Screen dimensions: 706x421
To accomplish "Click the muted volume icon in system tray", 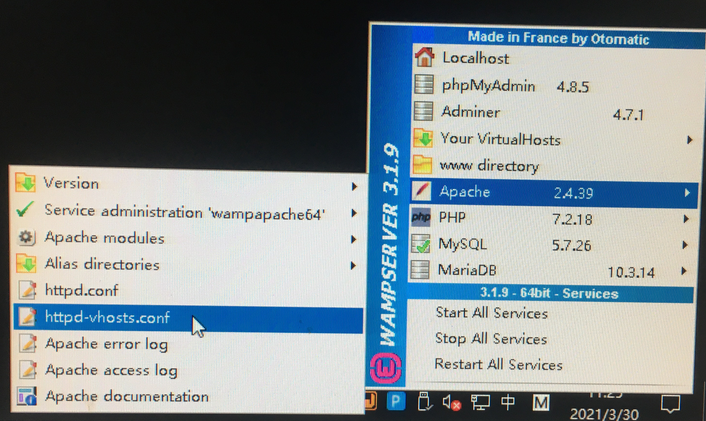I will (452, 405).
